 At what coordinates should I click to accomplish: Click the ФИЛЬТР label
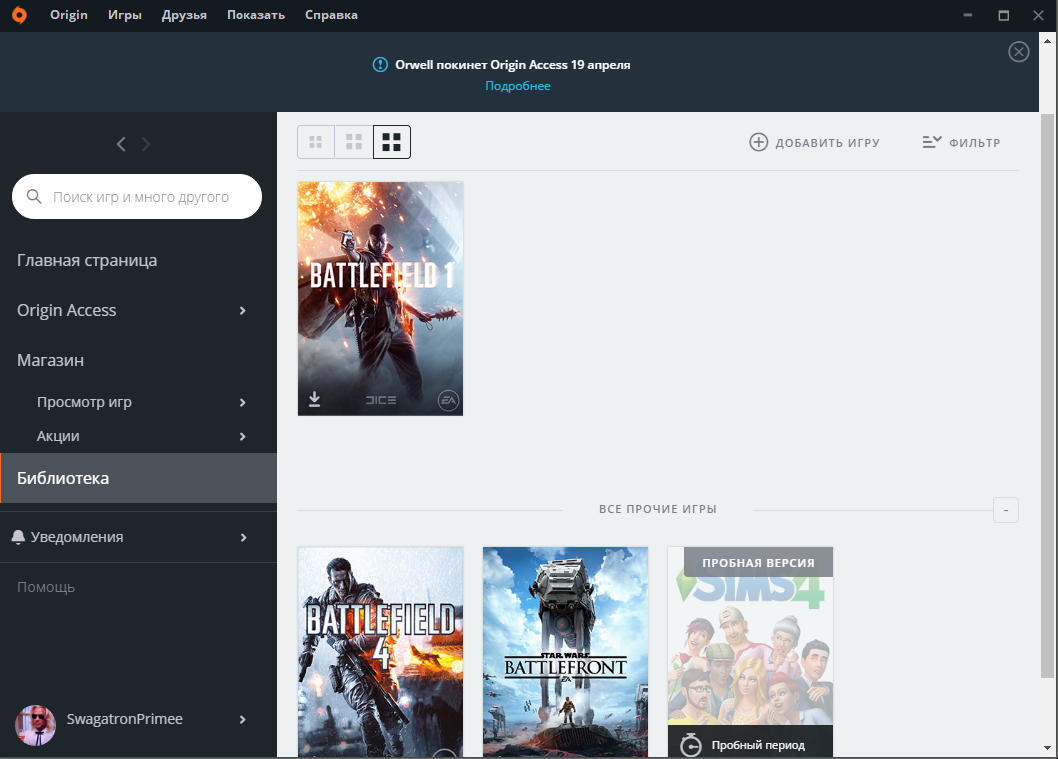[974, 143]
